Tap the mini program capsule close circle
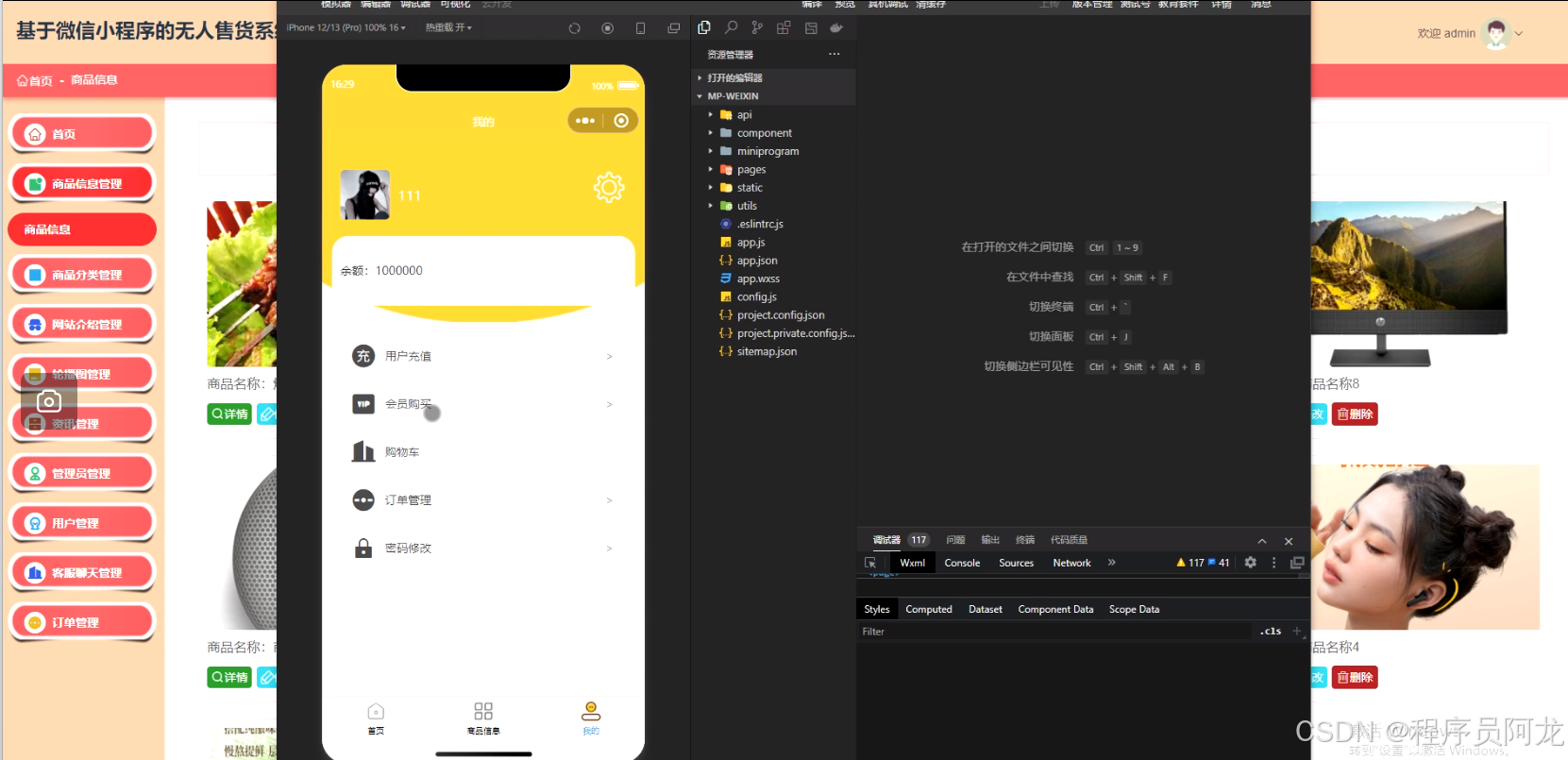The height and width of the screenshot is (760, 1568). pyautogui.click(x=621, y=121)
